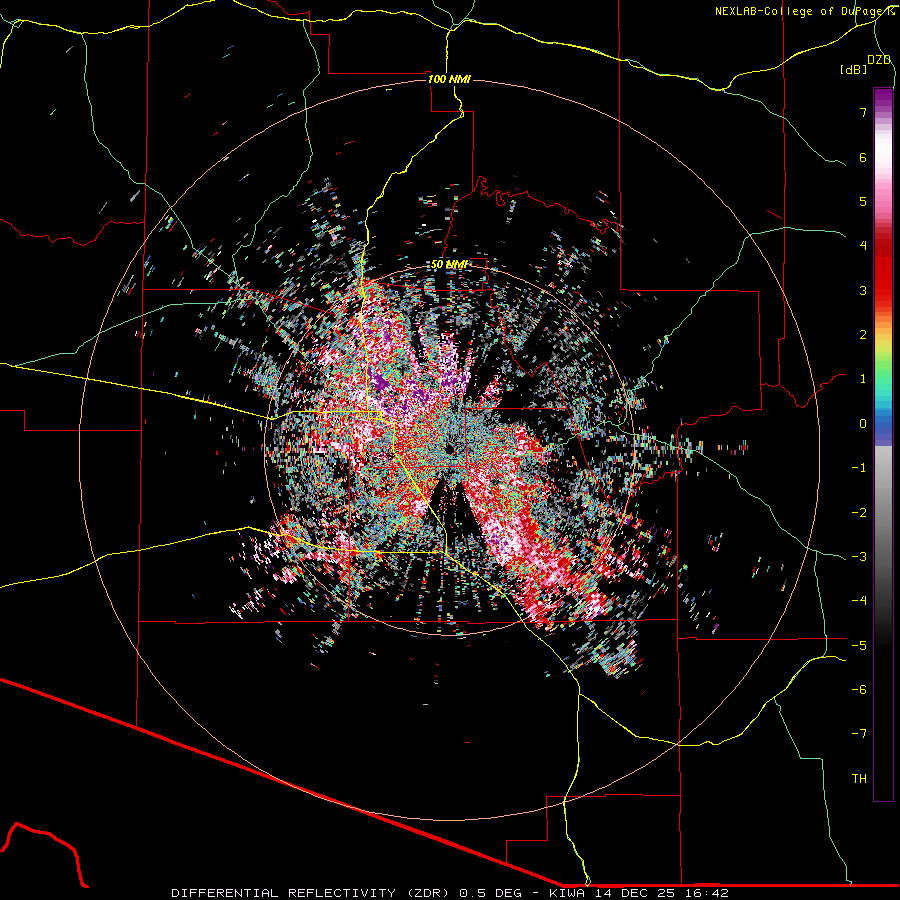Click the 6 value on the color scale
Image resolution: width=900 pixels, height=900 pixels.
863,157
